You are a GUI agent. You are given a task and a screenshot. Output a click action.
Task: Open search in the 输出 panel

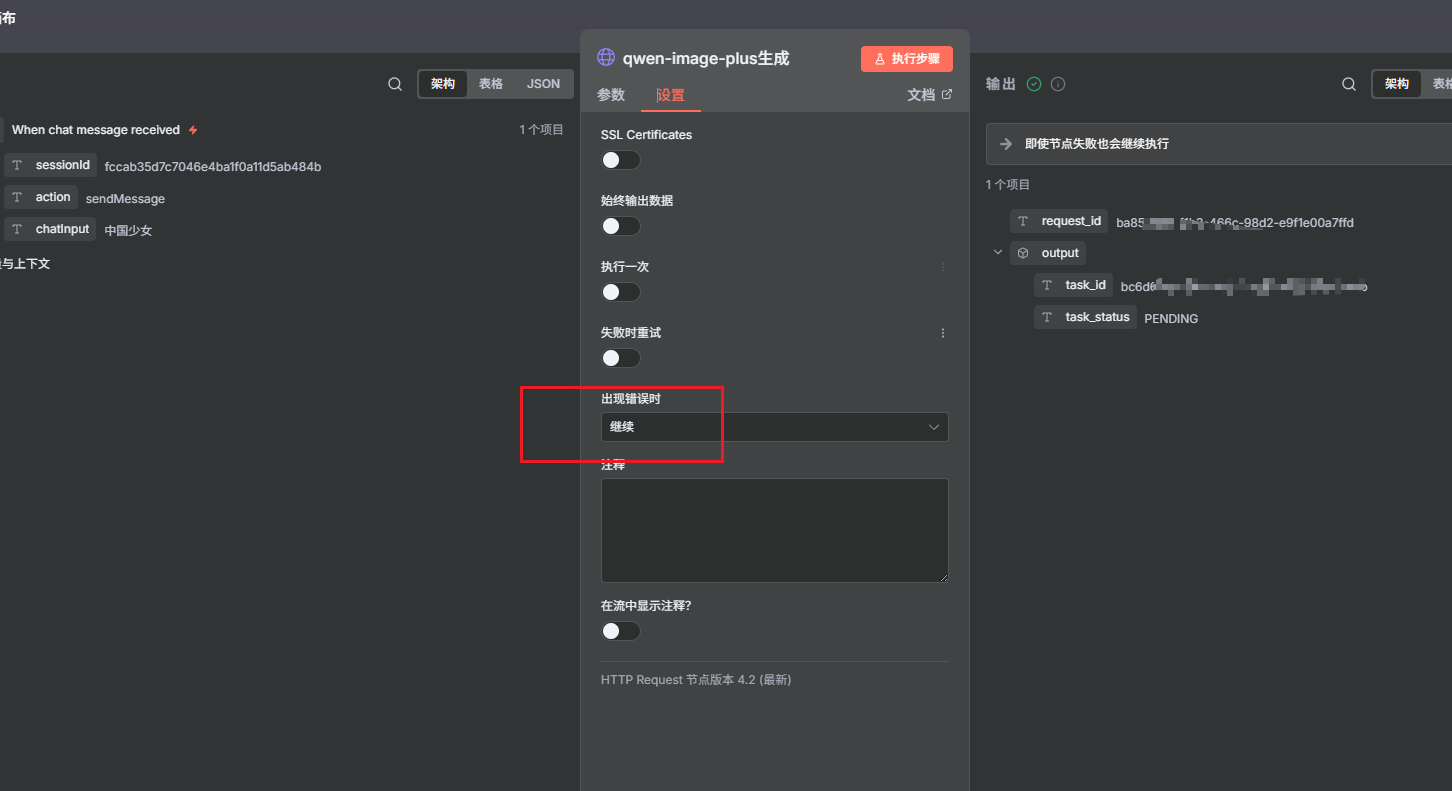pos(1350,84)
